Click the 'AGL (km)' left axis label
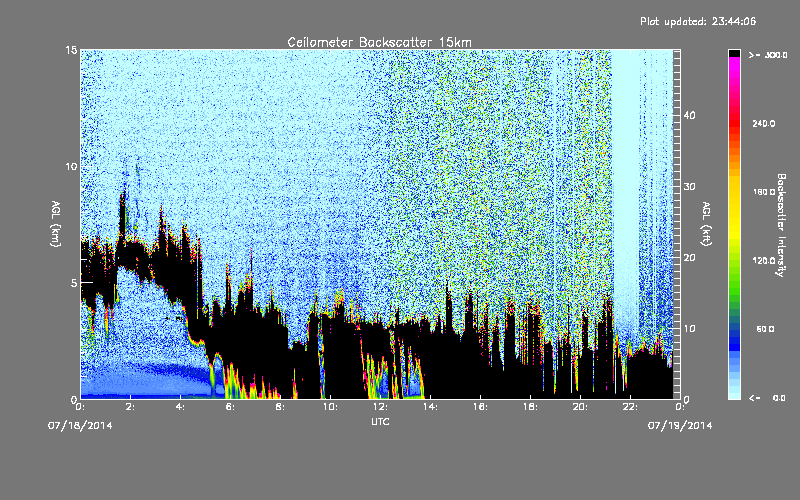Image resolution: width=800 pixels, height=500 pixels. 56,223
